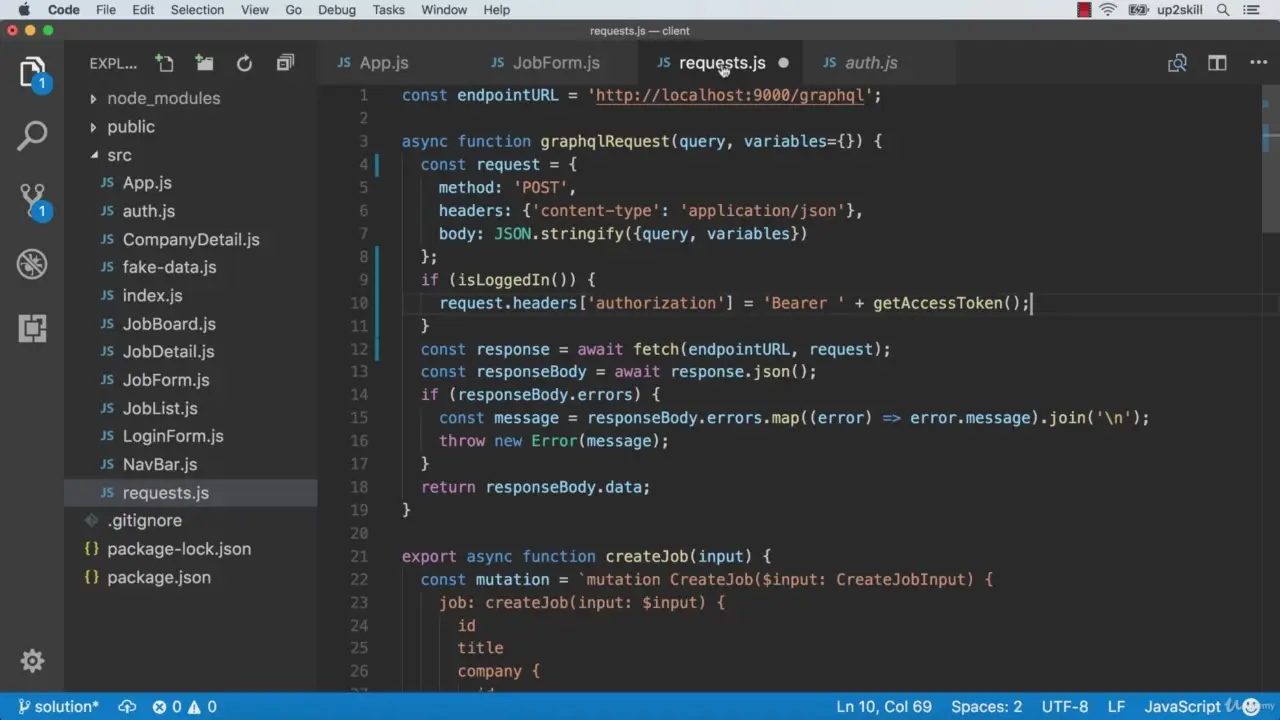Open the Selection menu
Image resolution: width=1280 pixels, height=720 pixels.
click(197, 10)
